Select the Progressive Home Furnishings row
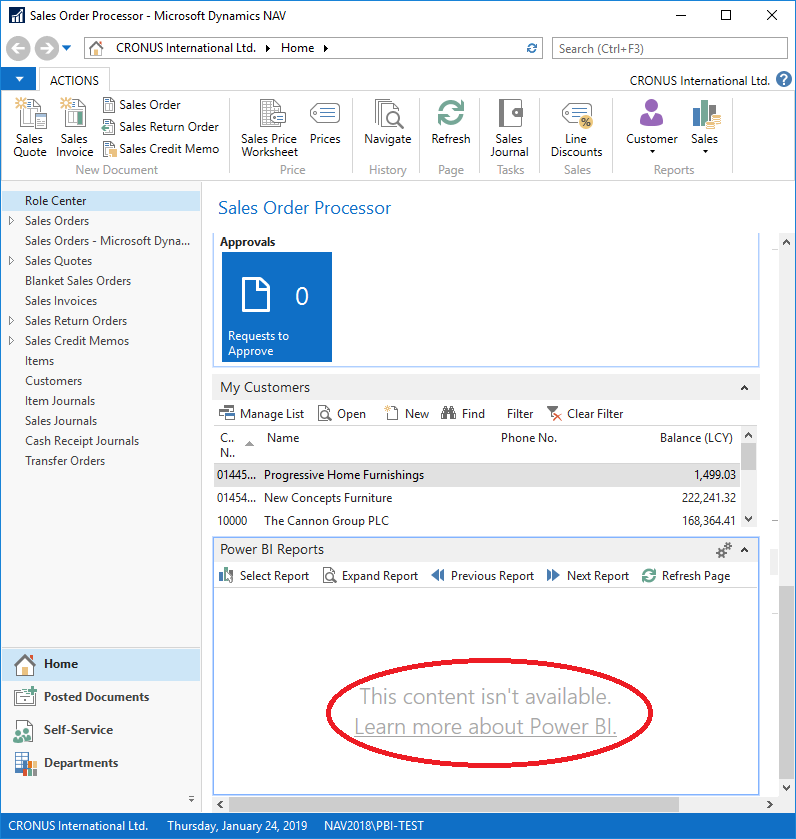The height and width of the screenshot is (839, 796). click(x=477, y=475)
